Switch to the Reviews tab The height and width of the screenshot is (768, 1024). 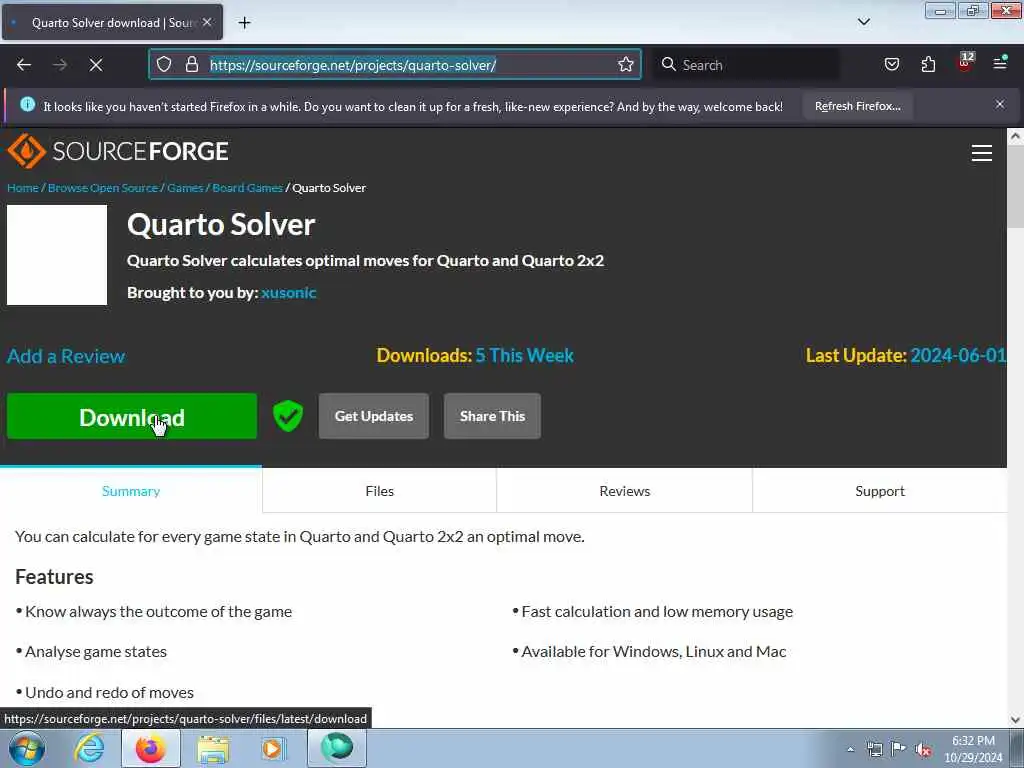click(x=625, y=490)
